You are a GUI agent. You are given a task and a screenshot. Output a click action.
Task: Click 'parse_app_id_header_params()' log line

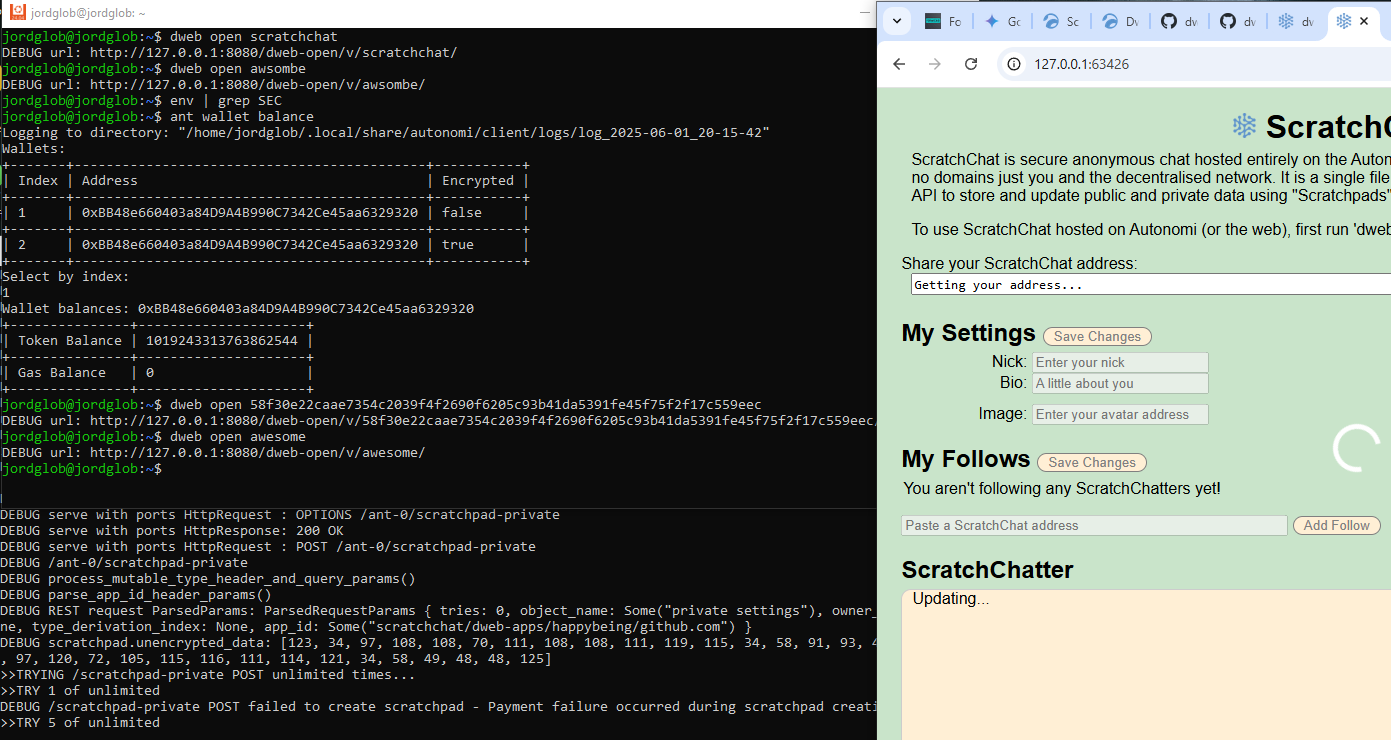point(136,595)
